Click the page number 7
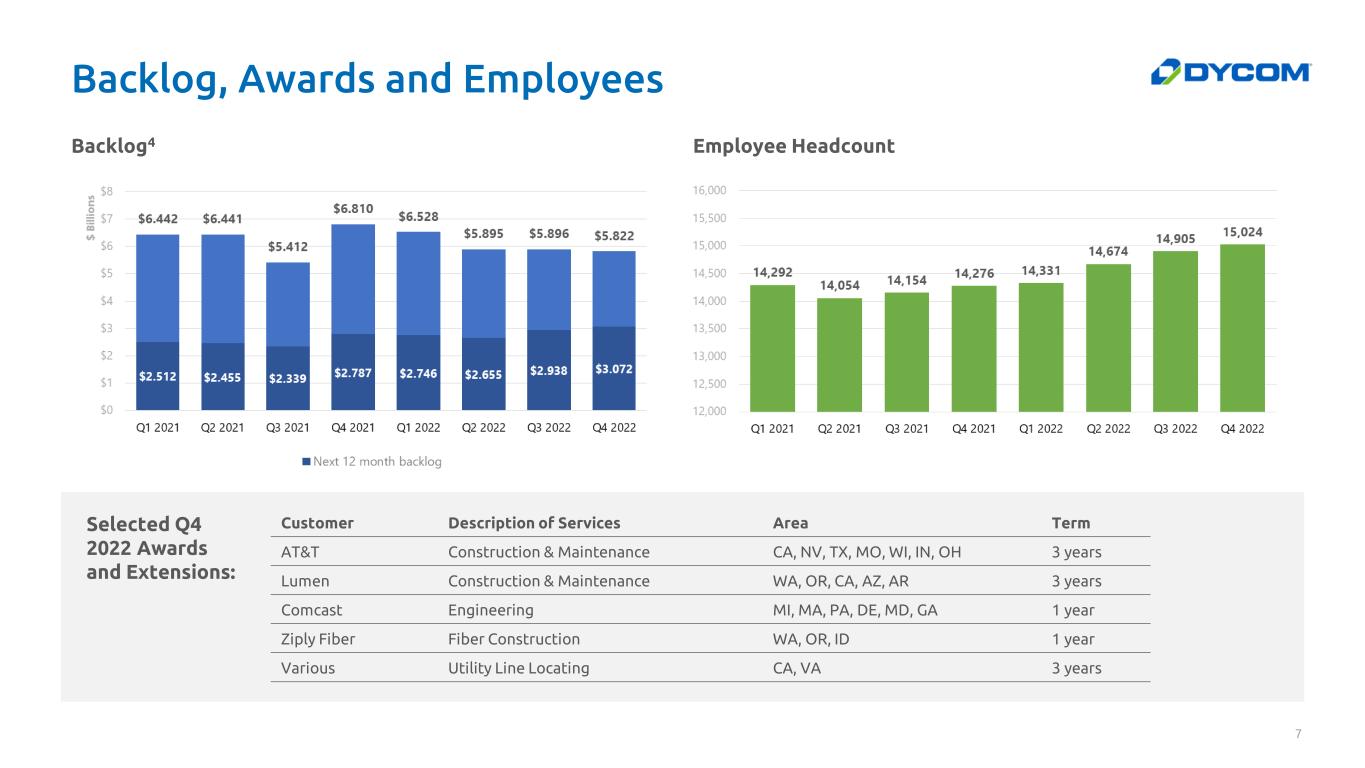The height and width of the screenshot is (768, 1365). click(x=1298, y=735)
